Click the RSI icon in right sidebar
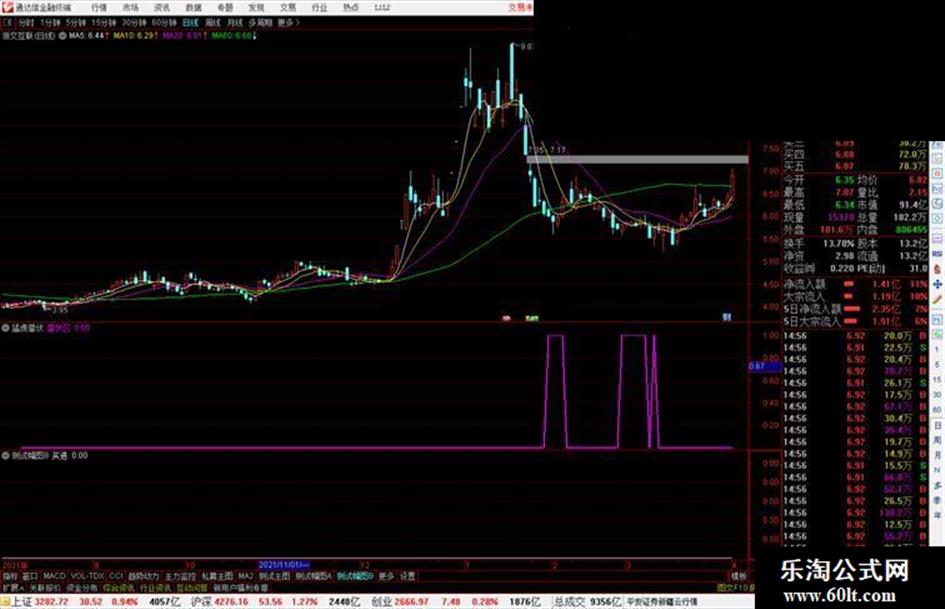 click(x=937, y=254)
